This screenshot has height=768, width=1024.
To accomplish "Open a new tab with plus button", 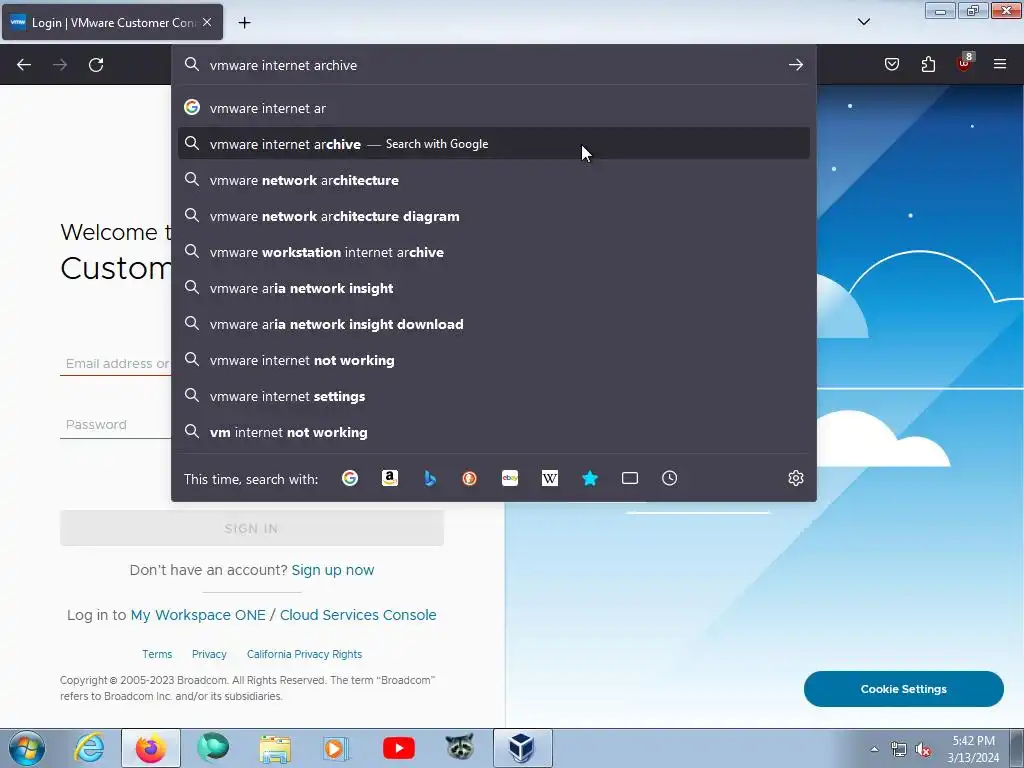I will tap(244, 23).
